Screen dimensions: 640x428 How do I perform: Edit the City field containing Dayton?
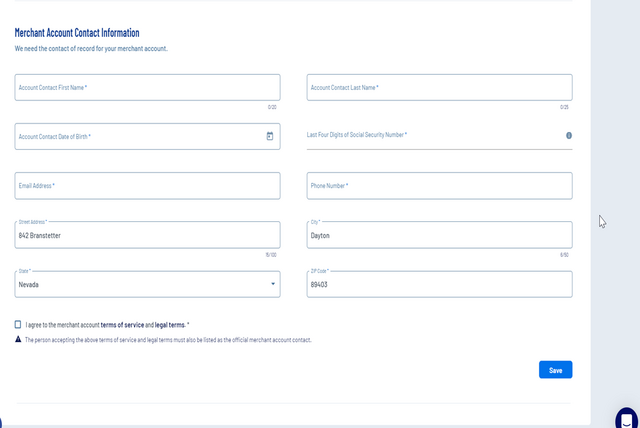point(439,235)
